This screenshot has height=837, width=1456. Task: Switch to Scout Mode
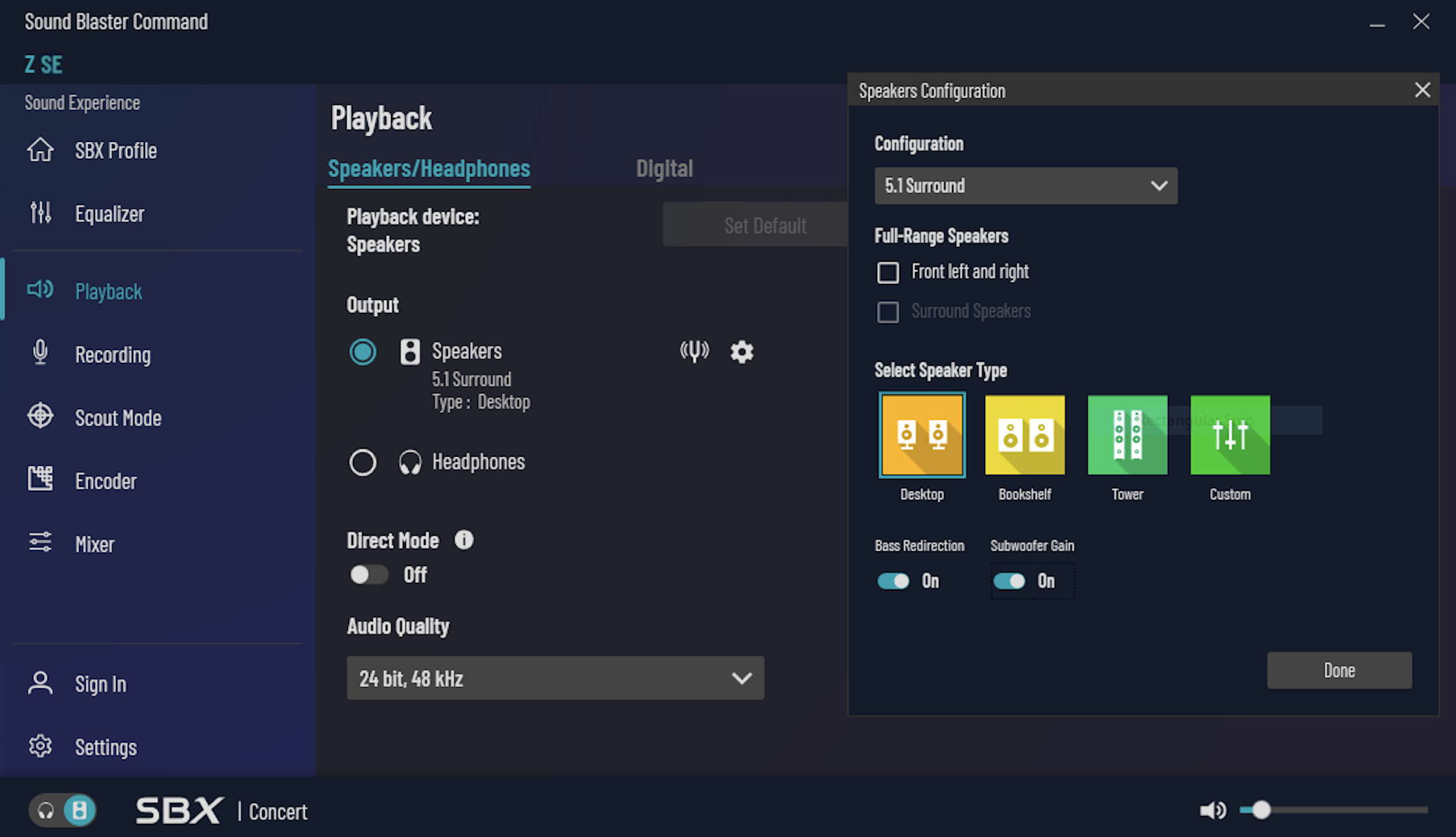(118, 418)
